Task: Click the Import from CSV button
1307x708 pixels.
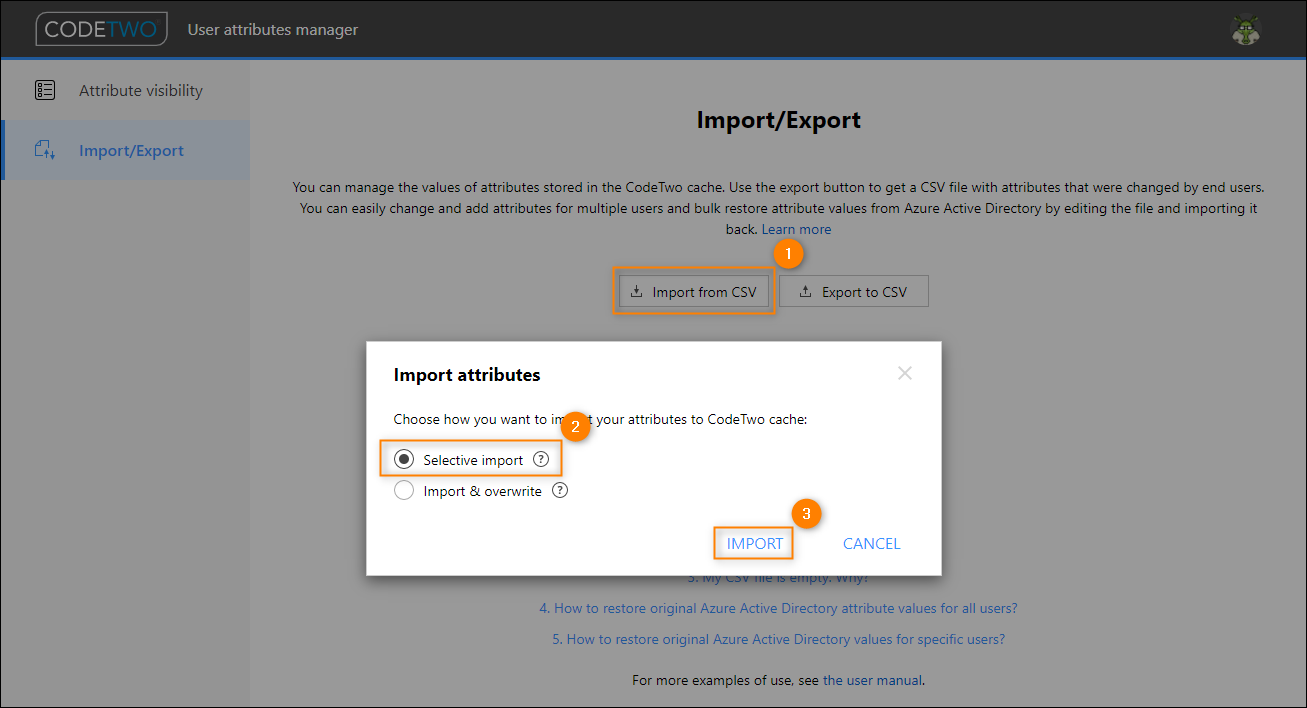Action: pyautogui.click(x=694, y=292)
